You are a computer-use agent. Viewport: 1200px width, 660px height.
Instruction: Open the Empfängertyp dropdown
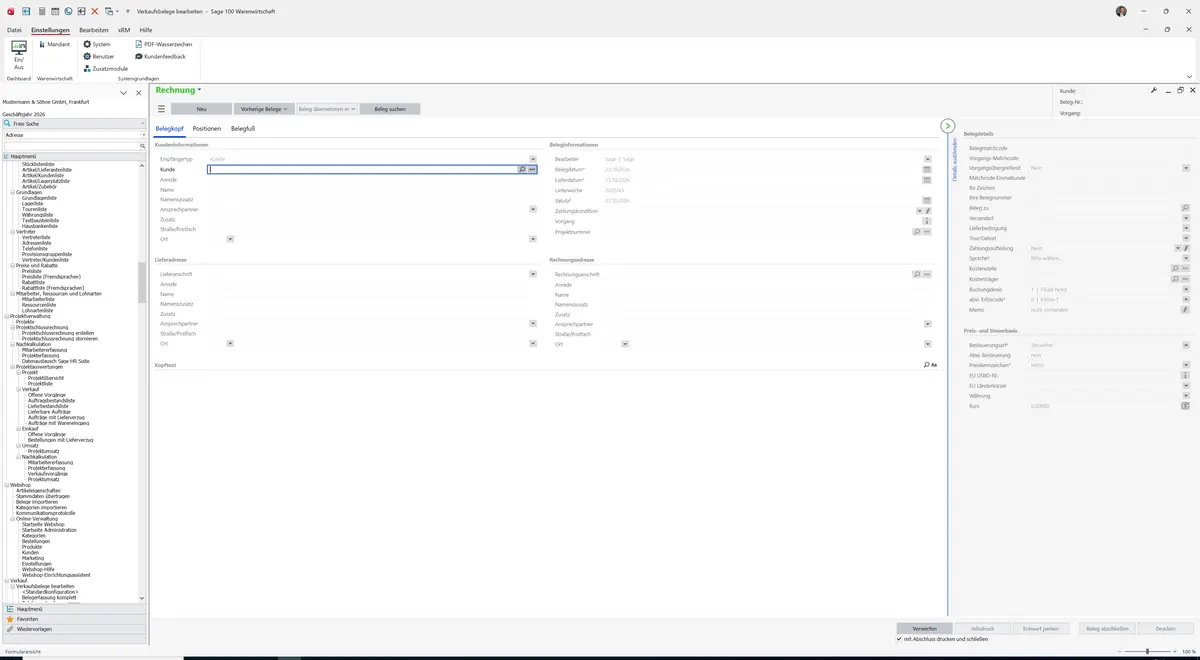coord(531,159)
